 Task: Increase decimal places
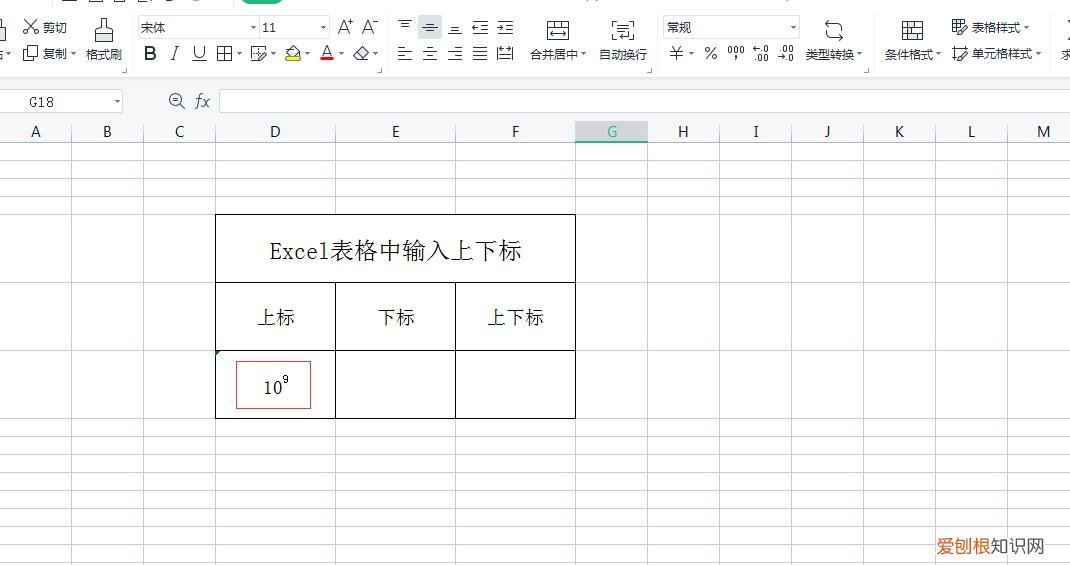(x=761, y=53)
